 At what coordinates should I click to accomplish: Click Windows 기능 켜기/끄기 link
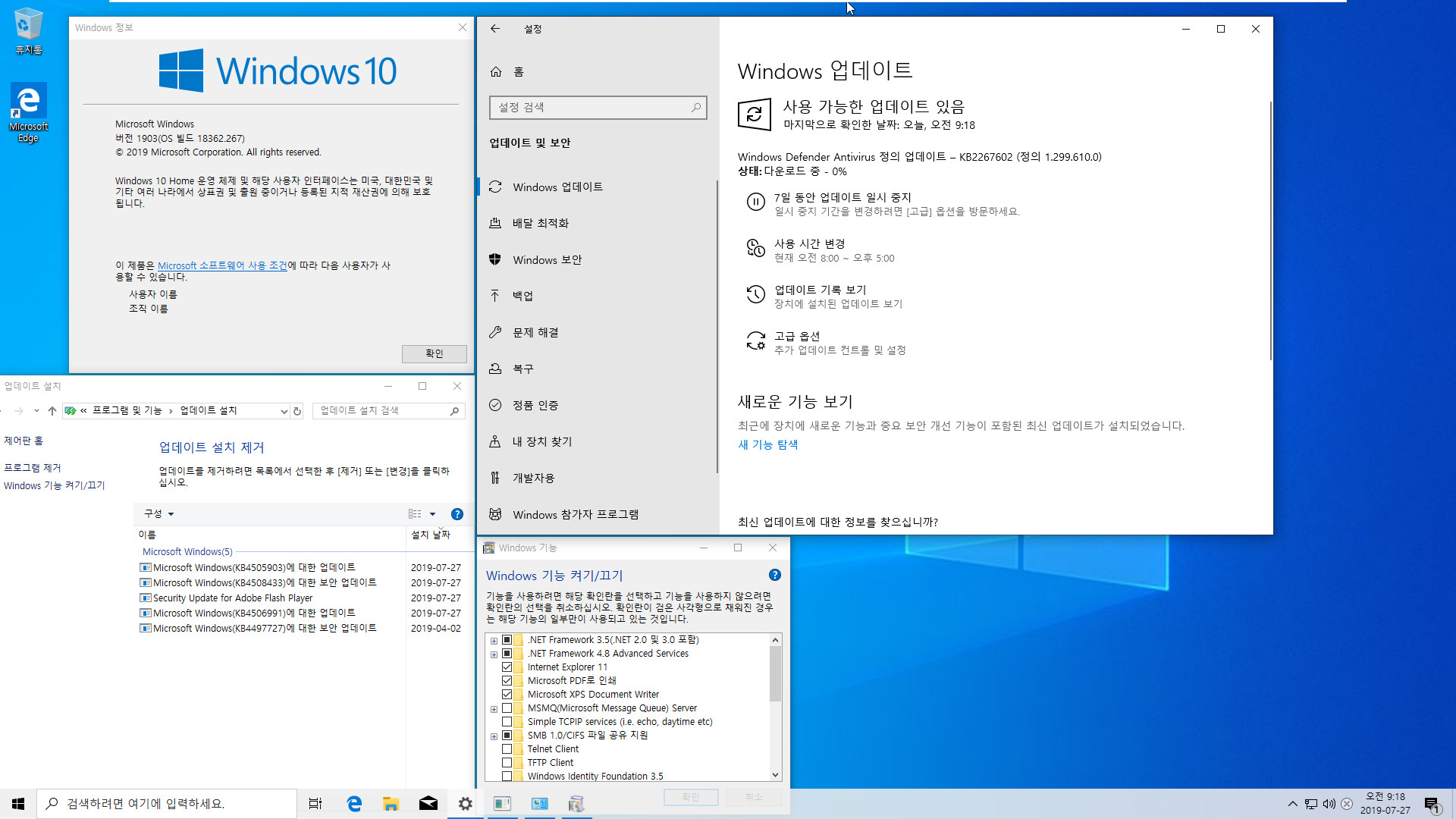point(54,486)
